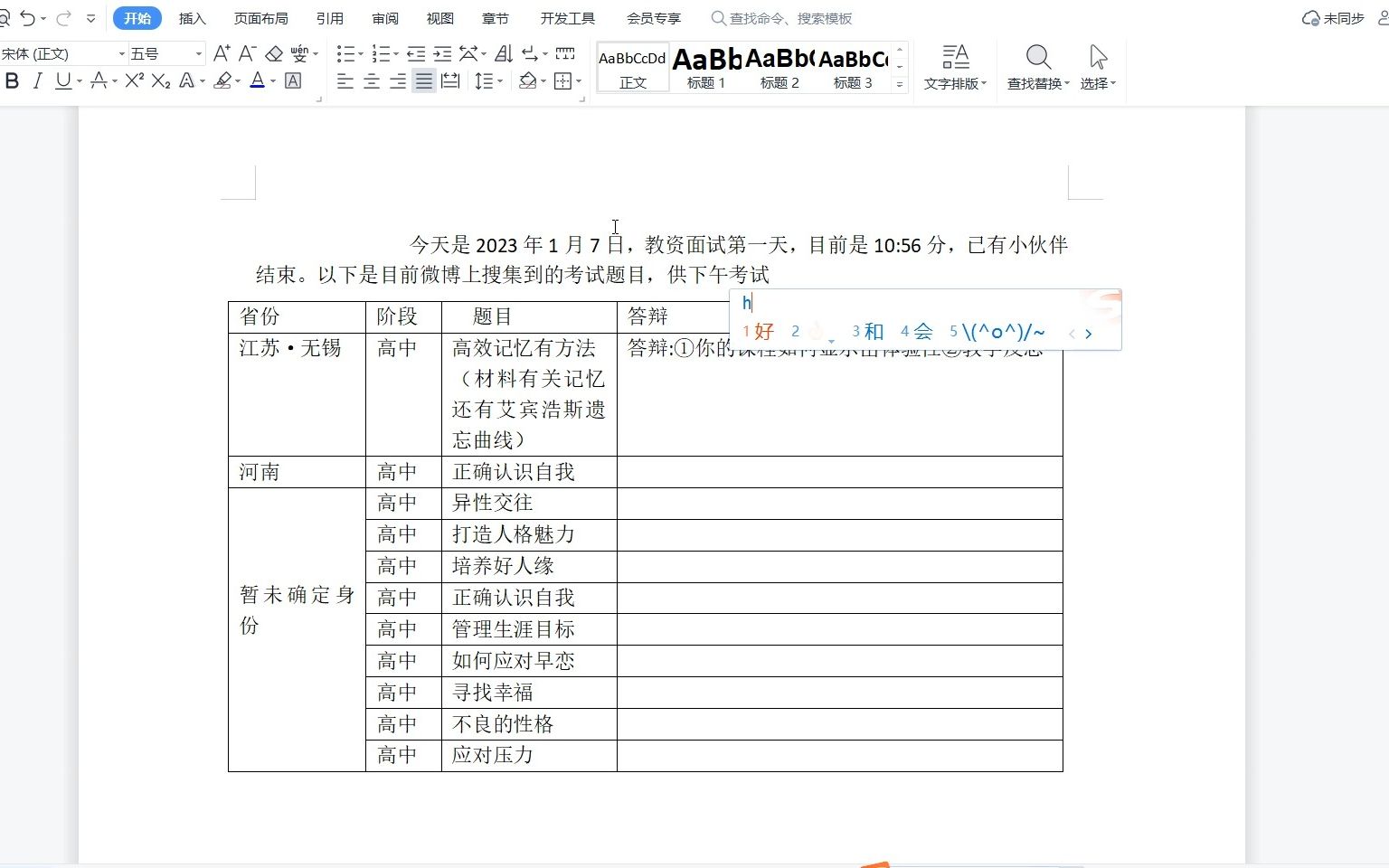Screen dimensions: 1389x868
Task: Open the 审阅 tab
Action: [x=385, y=18]
